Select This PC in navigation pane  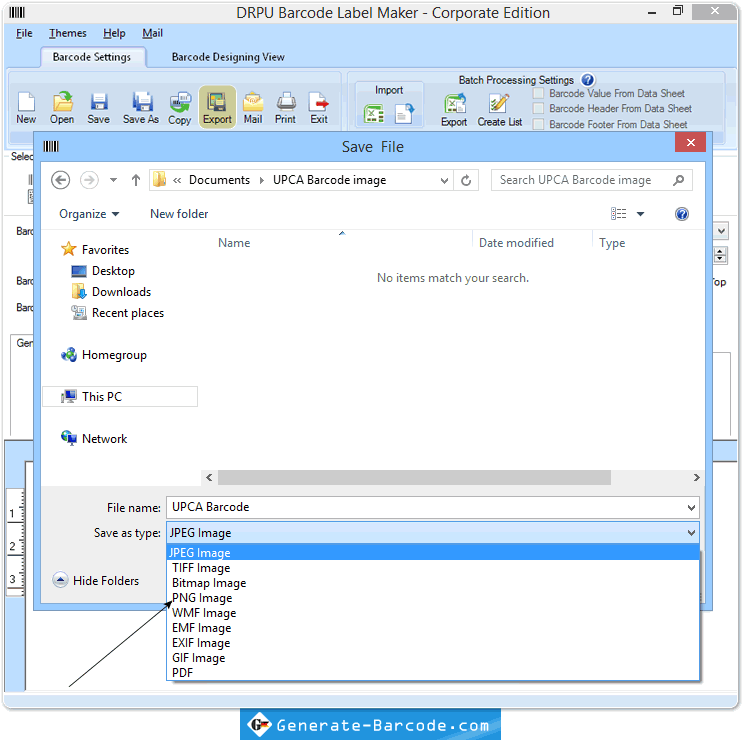pos(120,397)
